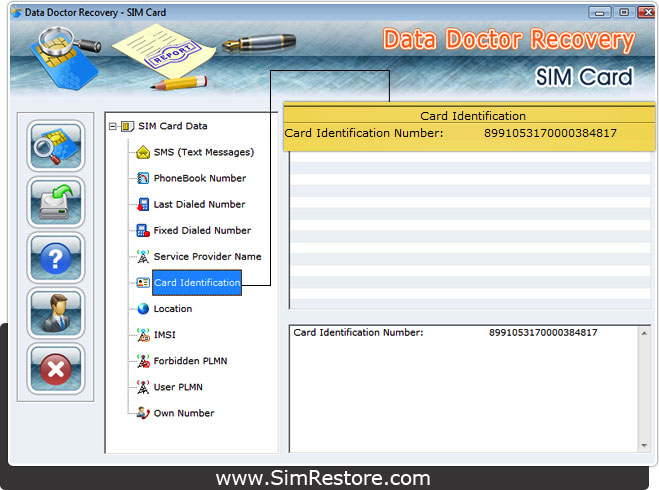Select Location tree item
This screenshot has height=490, width=659.
173,308
